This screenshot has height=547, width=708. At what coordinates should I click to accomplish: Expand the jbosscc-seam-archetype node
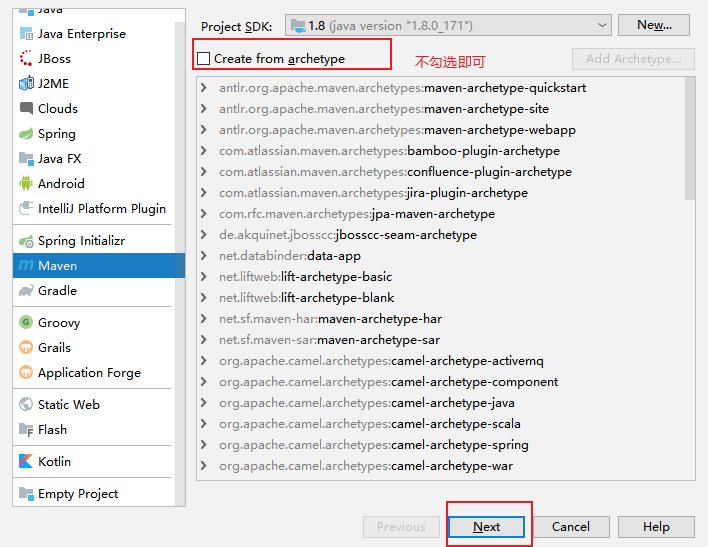pyautogui.click(x=204, y=234)
